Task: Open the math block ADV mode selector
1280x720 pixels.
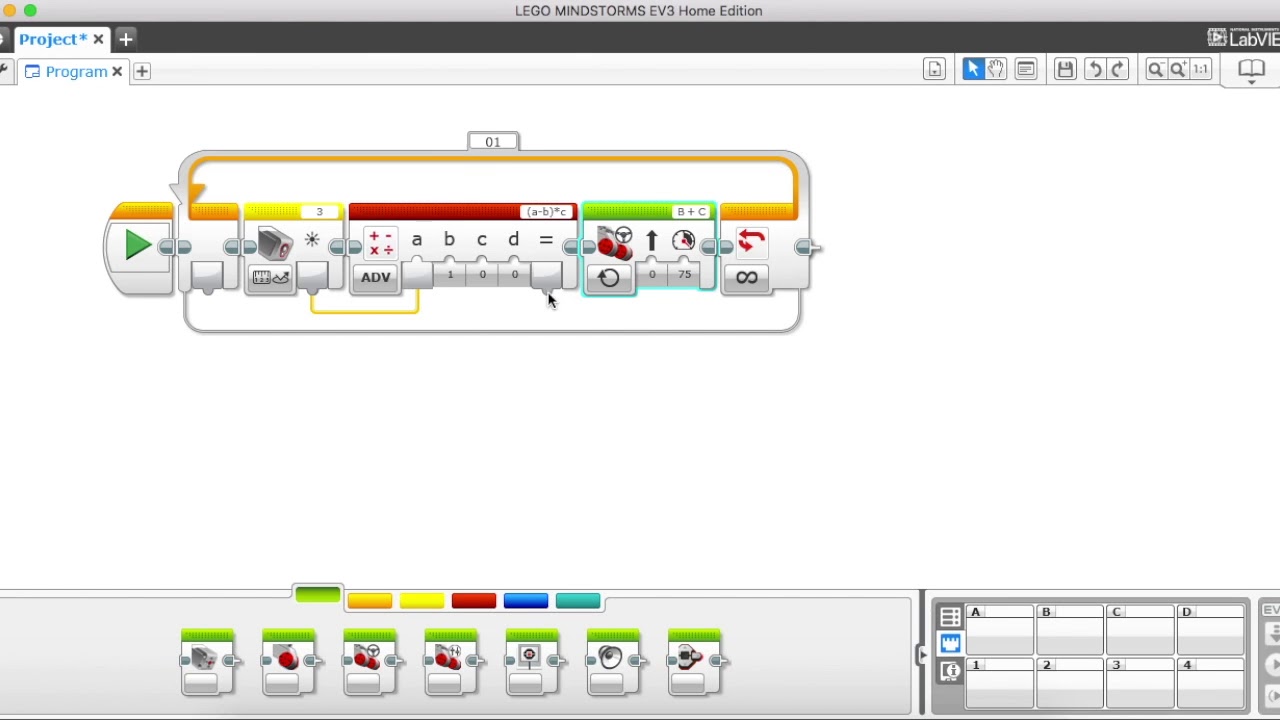Action: pos(376,278)
